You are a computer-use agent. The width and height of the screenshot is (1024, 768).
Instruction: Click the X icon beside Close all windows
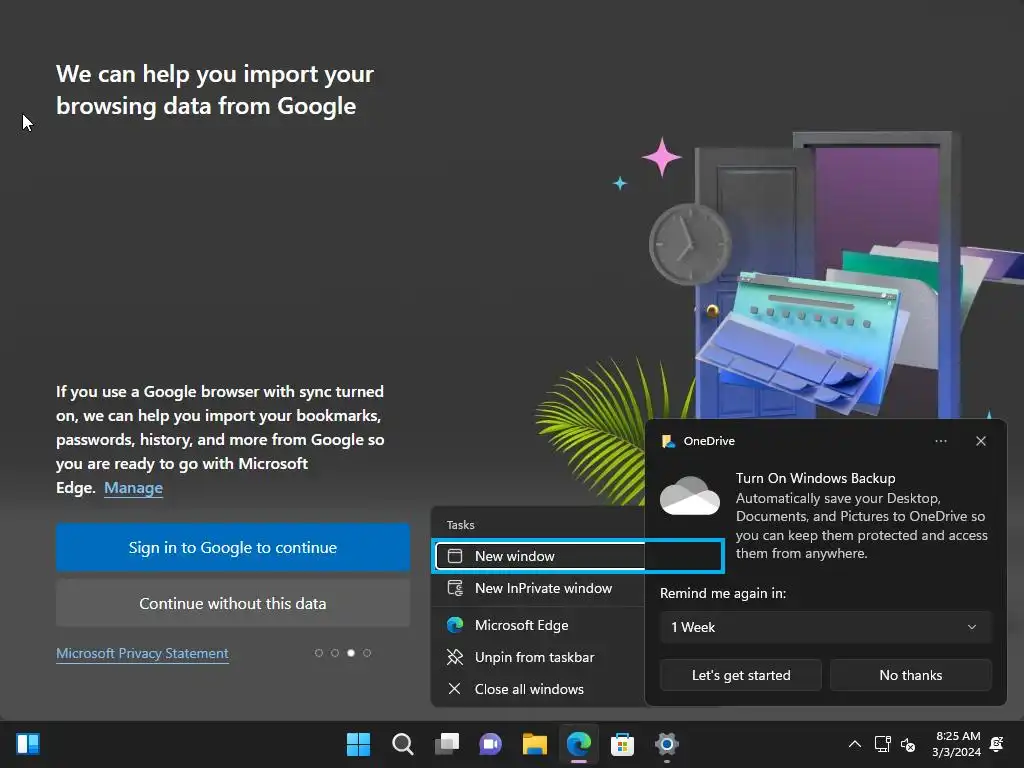point(455,689)
